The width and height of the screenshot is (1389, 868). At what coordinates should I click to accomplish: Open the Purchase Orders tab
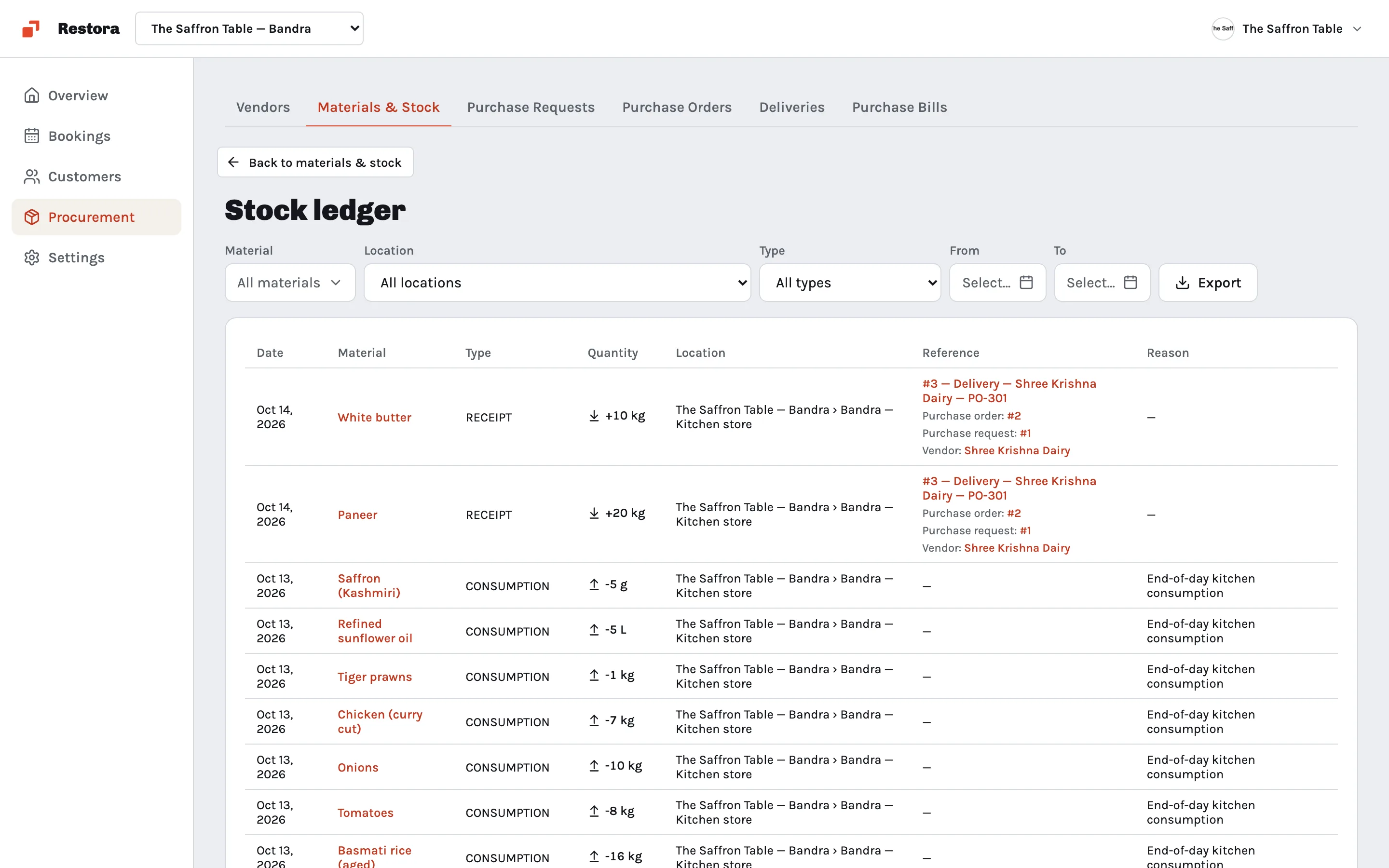click(677, 108)
